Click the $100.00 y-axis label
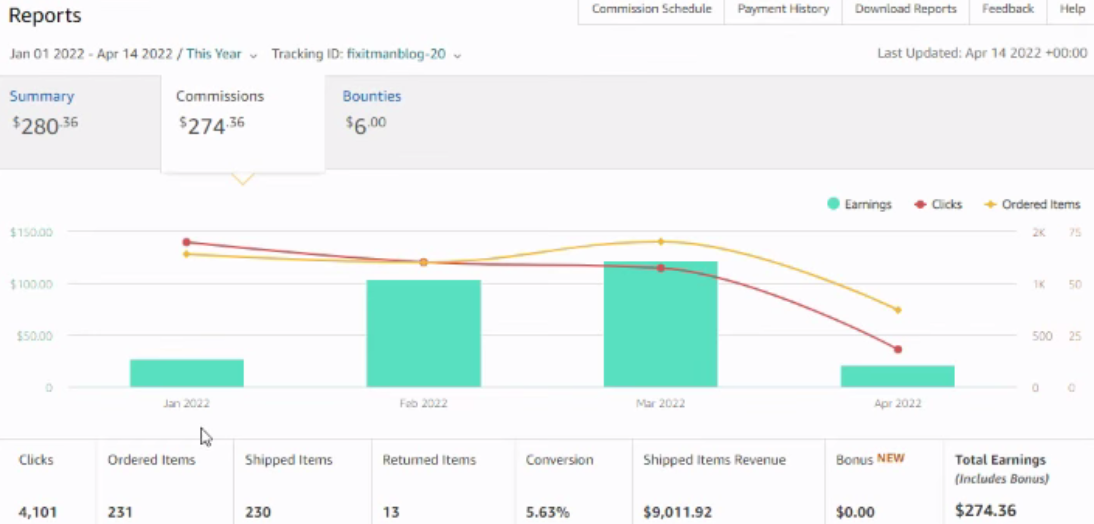The height and width of the screenshot is (524, 1094). point(31,284)
